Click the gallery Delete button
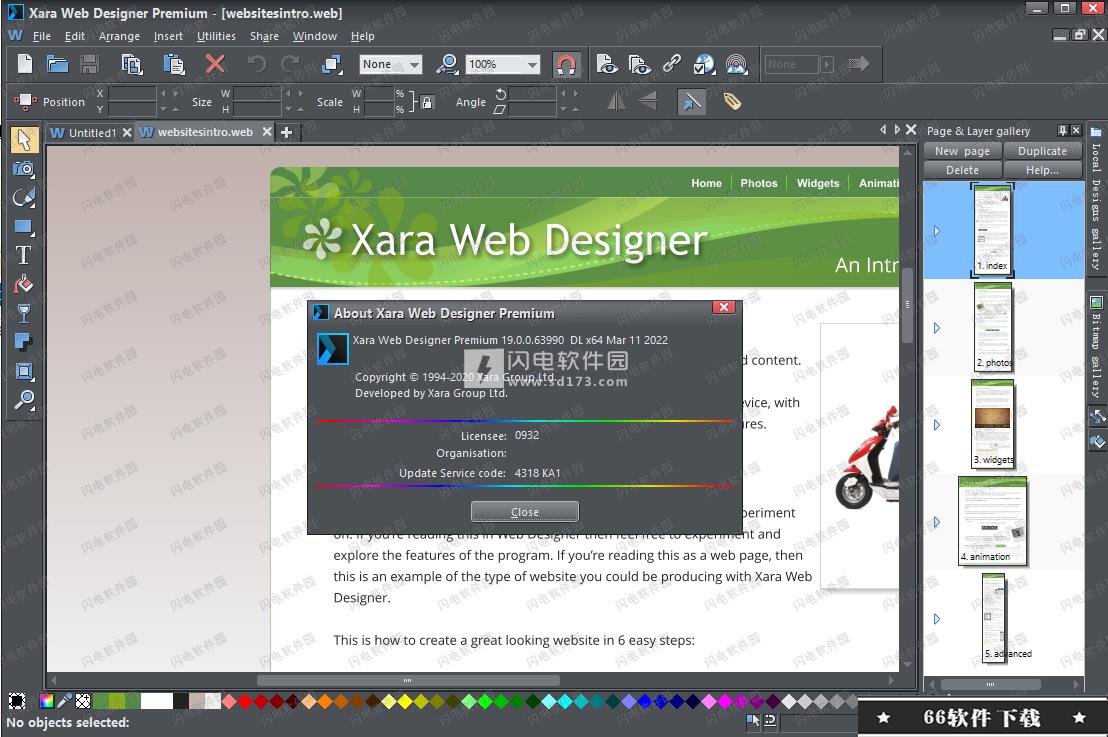The width and height of the screenshot is (1108, 737). [962, 170]
